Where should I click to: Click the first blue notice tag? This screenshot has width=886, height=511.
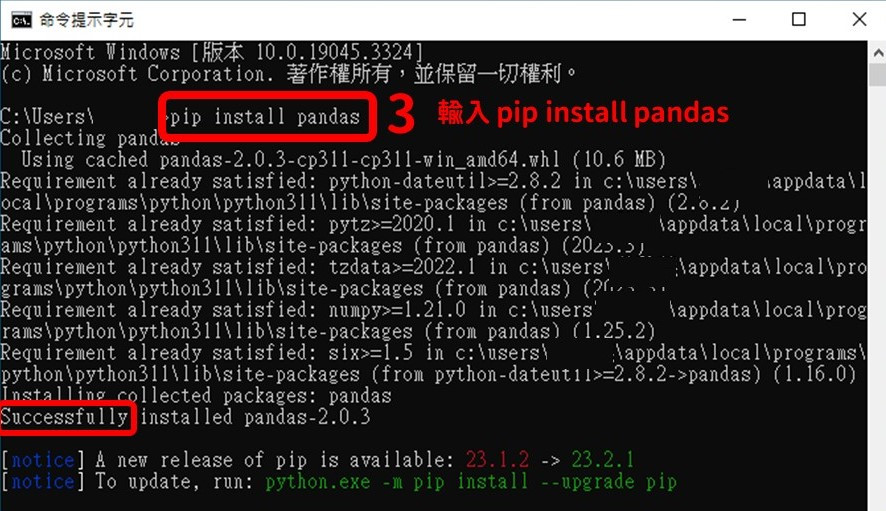(x=43, y=460)
